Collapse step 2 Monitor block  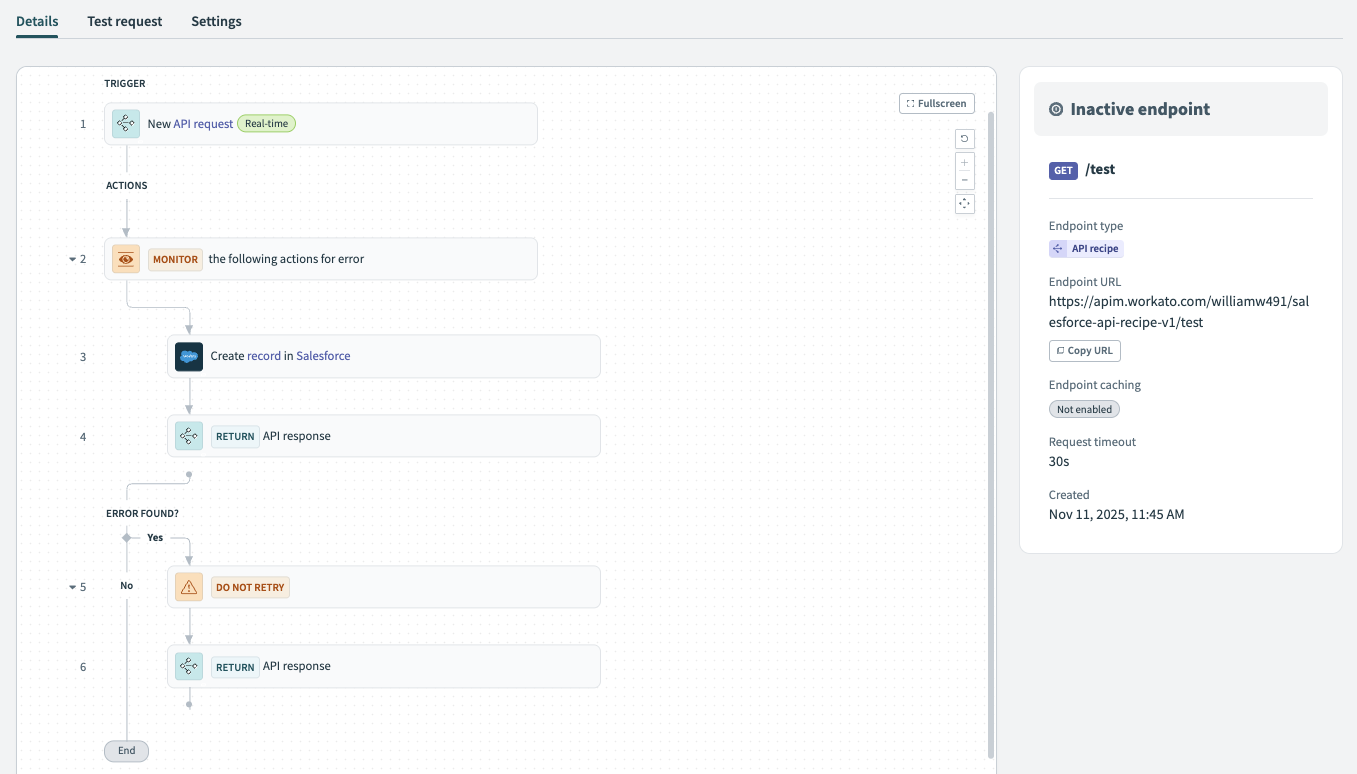[x=72, y=259]
